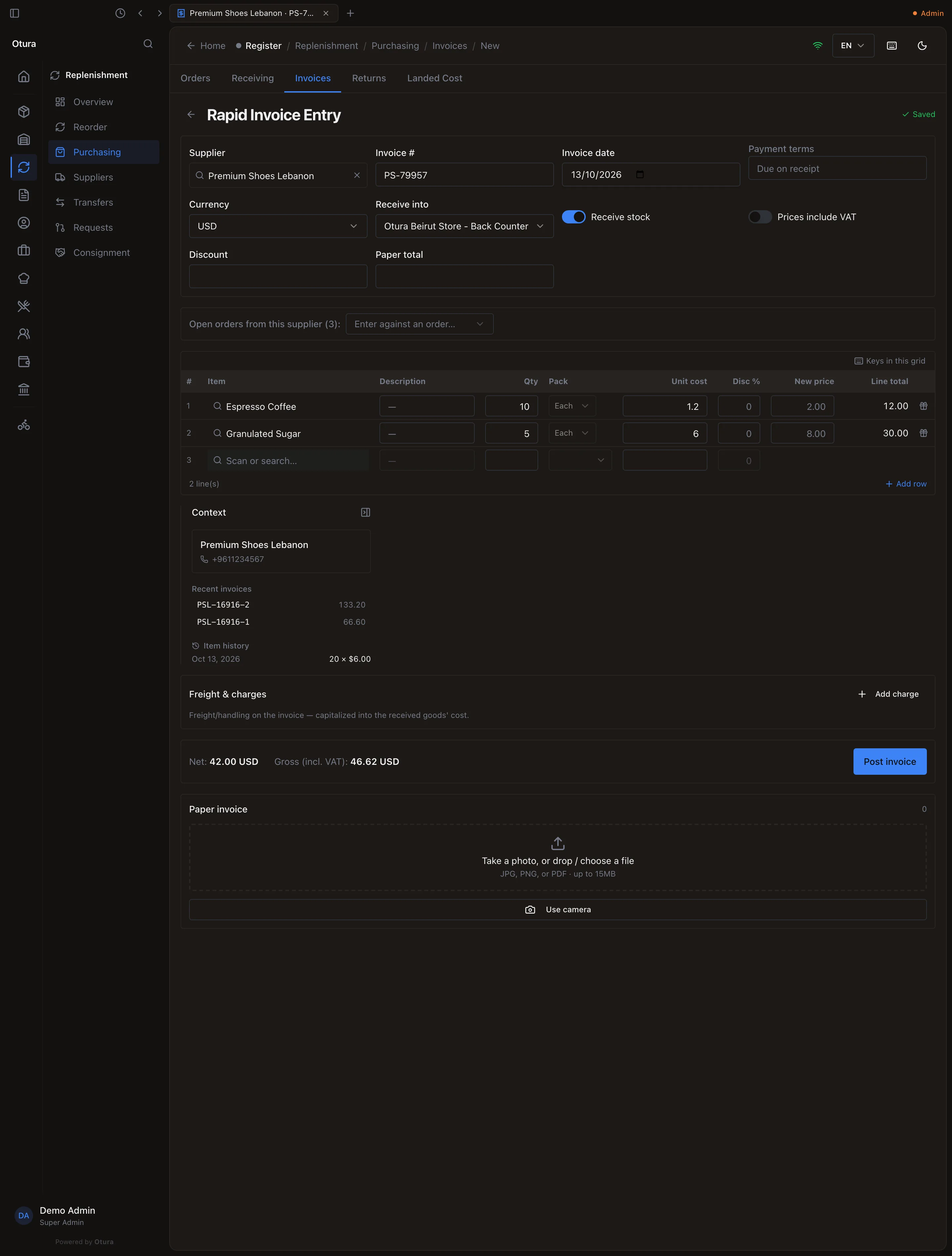This screenshot has height=1256, width=952.
Task: Click Add charge in Freight & charges
Action: click(x=889, y=694)
